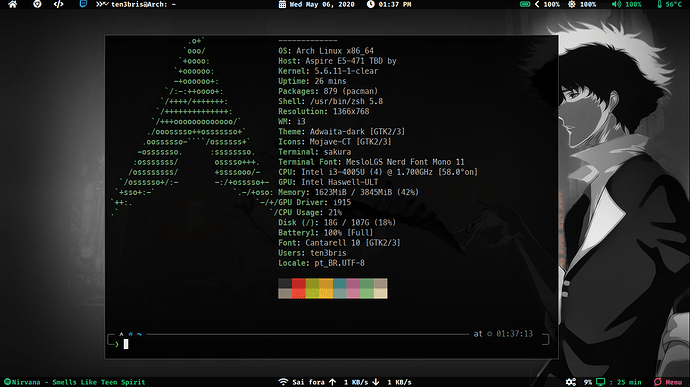Click Nirvana - Smells Like Teen Spirit

pyautogui.click(x=78, y=382)
